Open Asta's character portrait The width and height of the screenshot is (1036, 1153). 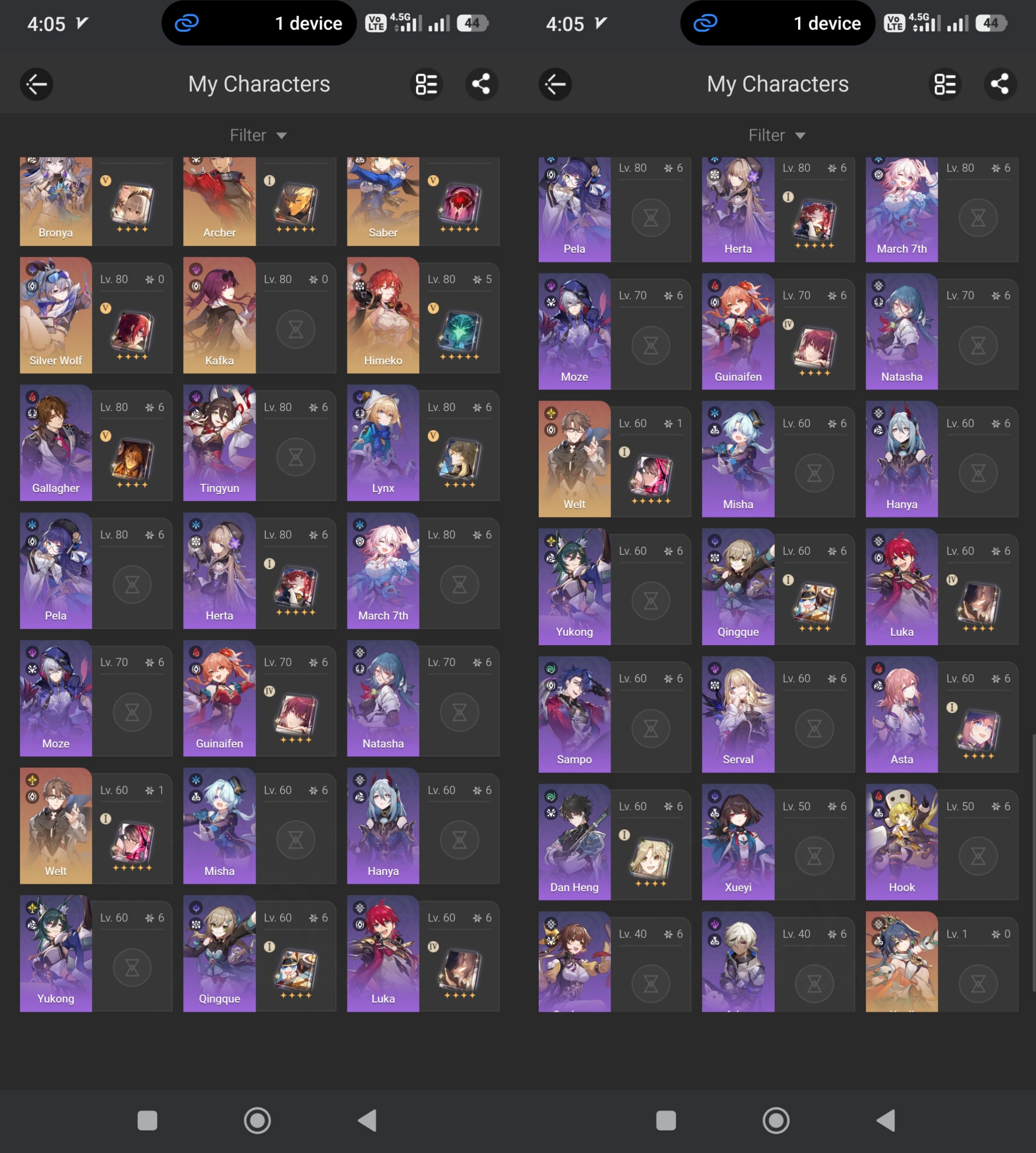pos(902,714)
